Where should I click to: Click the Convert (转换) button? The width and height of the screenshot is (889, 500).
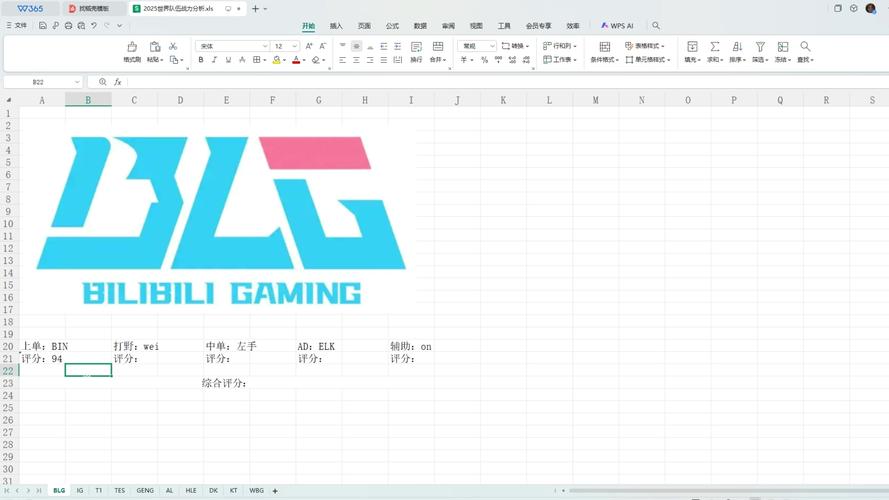515,46
